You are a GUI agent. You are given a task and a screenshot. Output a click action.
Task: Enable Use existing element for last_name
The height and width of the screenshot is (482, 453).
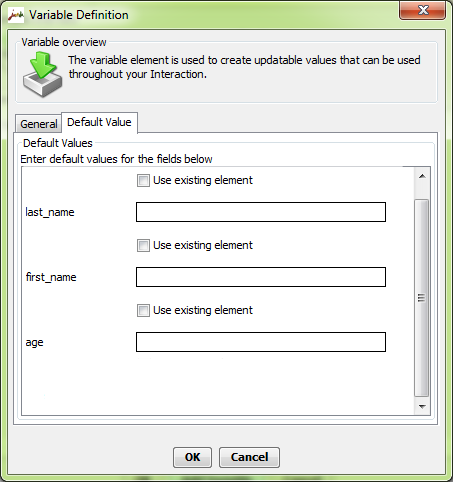(143, 180)
